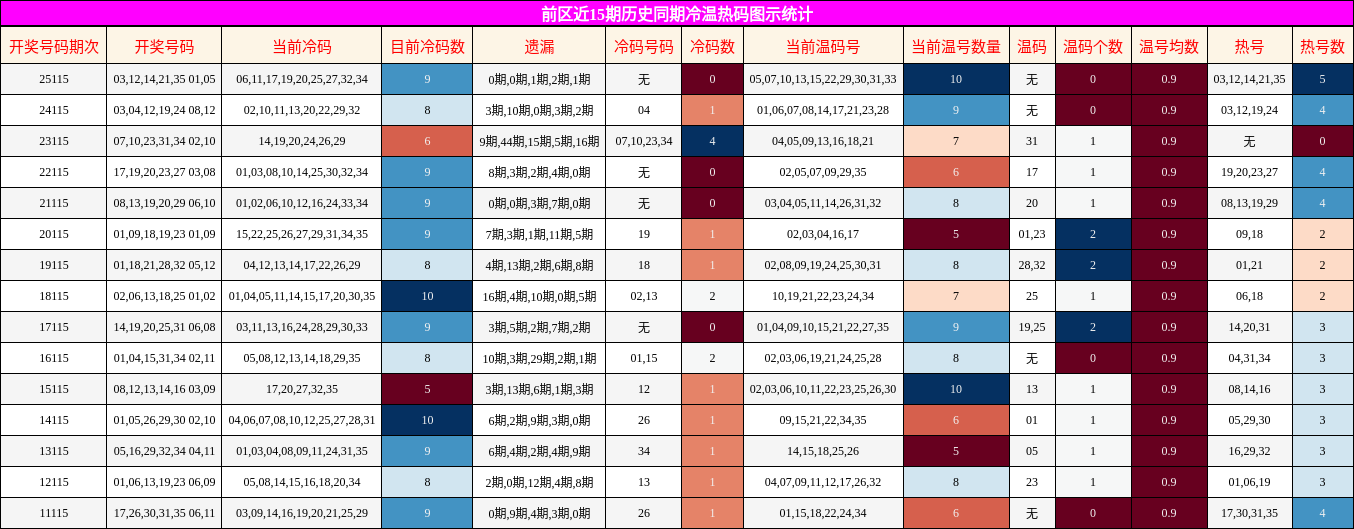Click hot numbers cell 04,31,34
The height and width of the screenshot is (529, 1354).
(1249, 358)
